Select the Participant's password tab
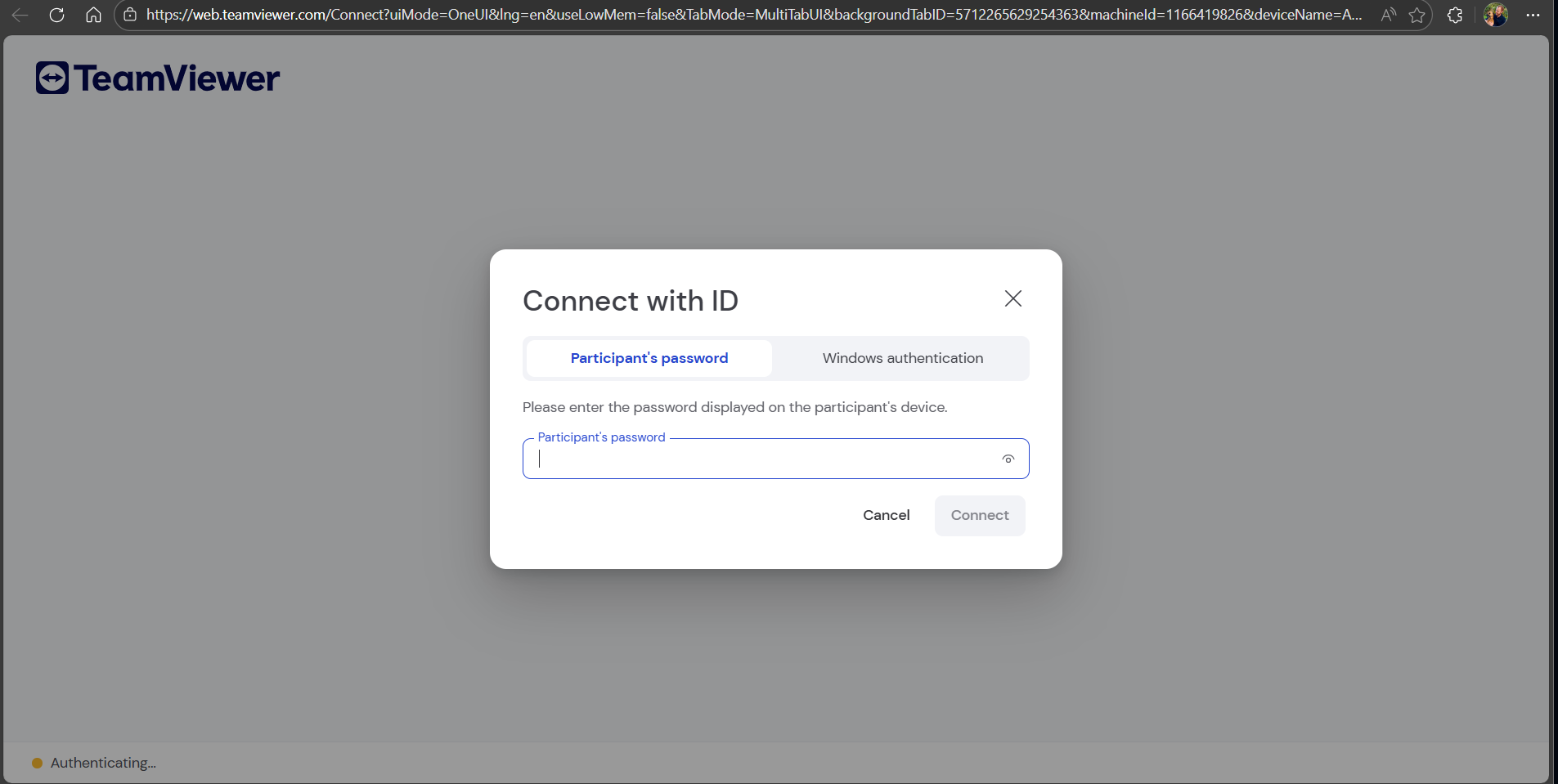This screenshot has height=784, width=1558. coord(649,358)
